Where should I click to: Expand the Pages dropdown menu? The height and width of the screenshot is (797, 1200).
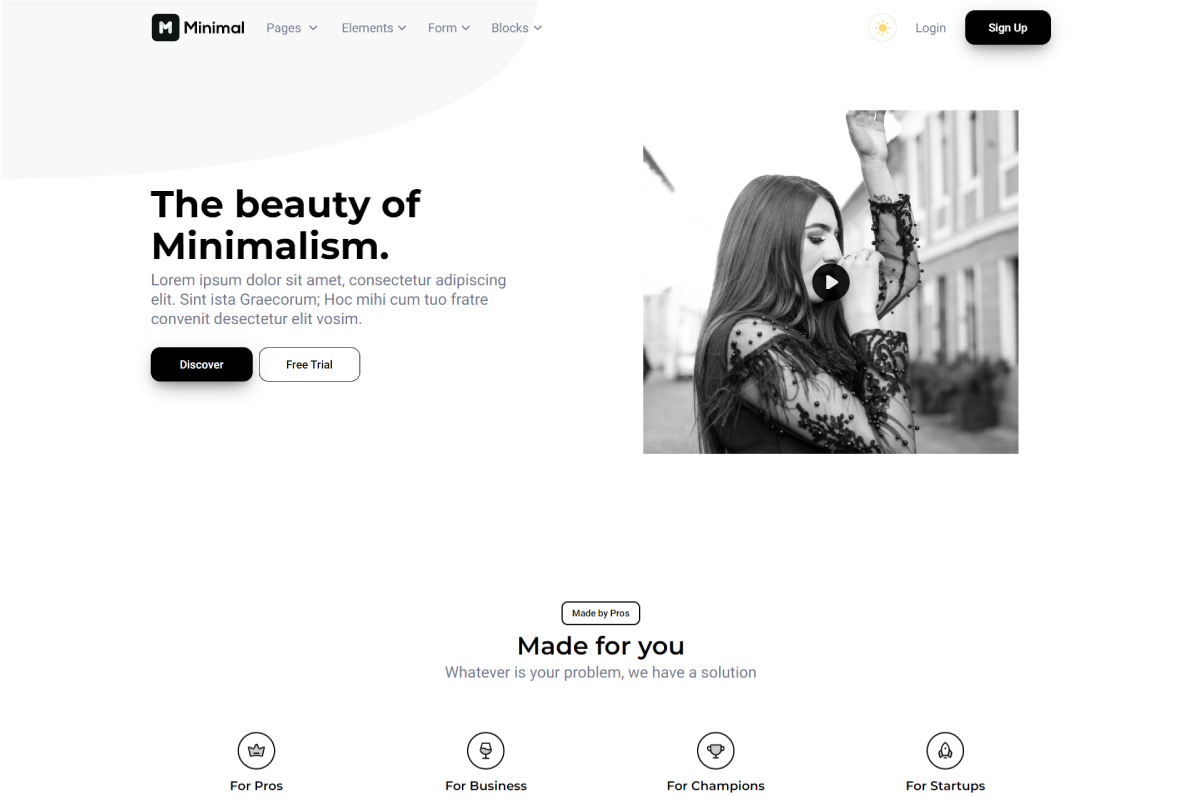[292, 28]
